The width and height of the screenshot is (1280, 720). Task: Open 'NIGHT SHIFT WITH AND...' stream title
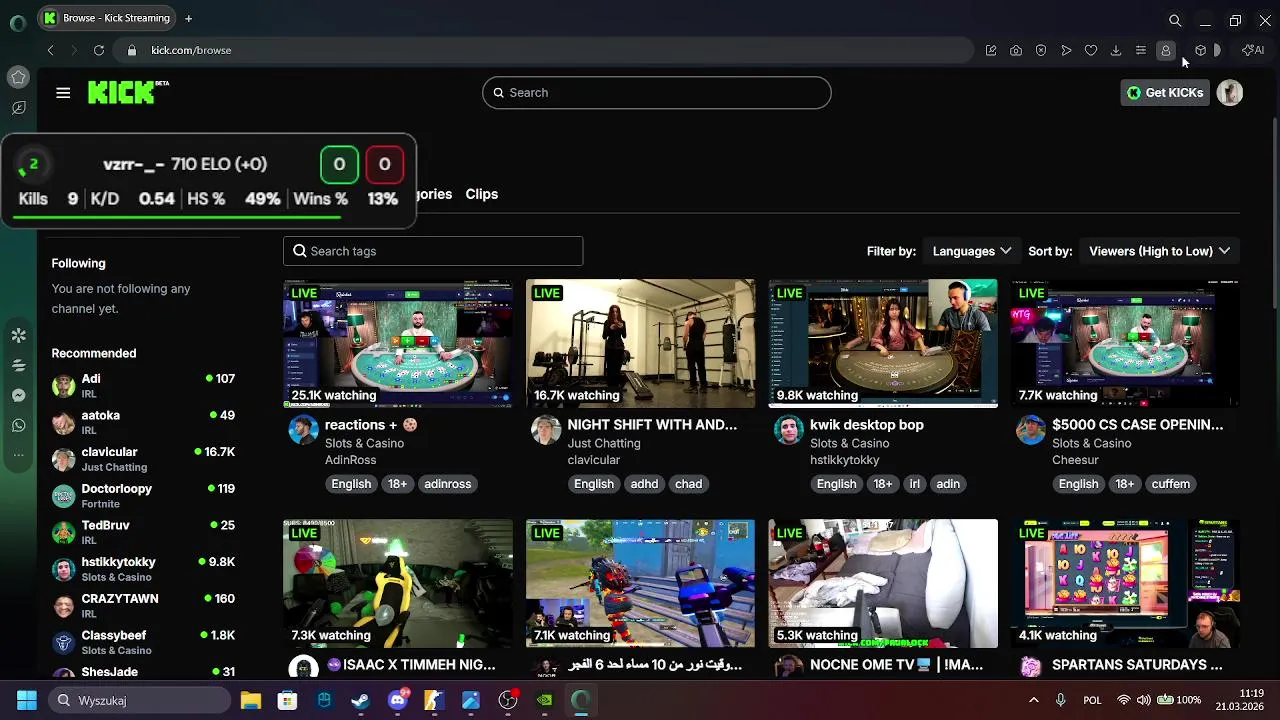tap(652, 425)
